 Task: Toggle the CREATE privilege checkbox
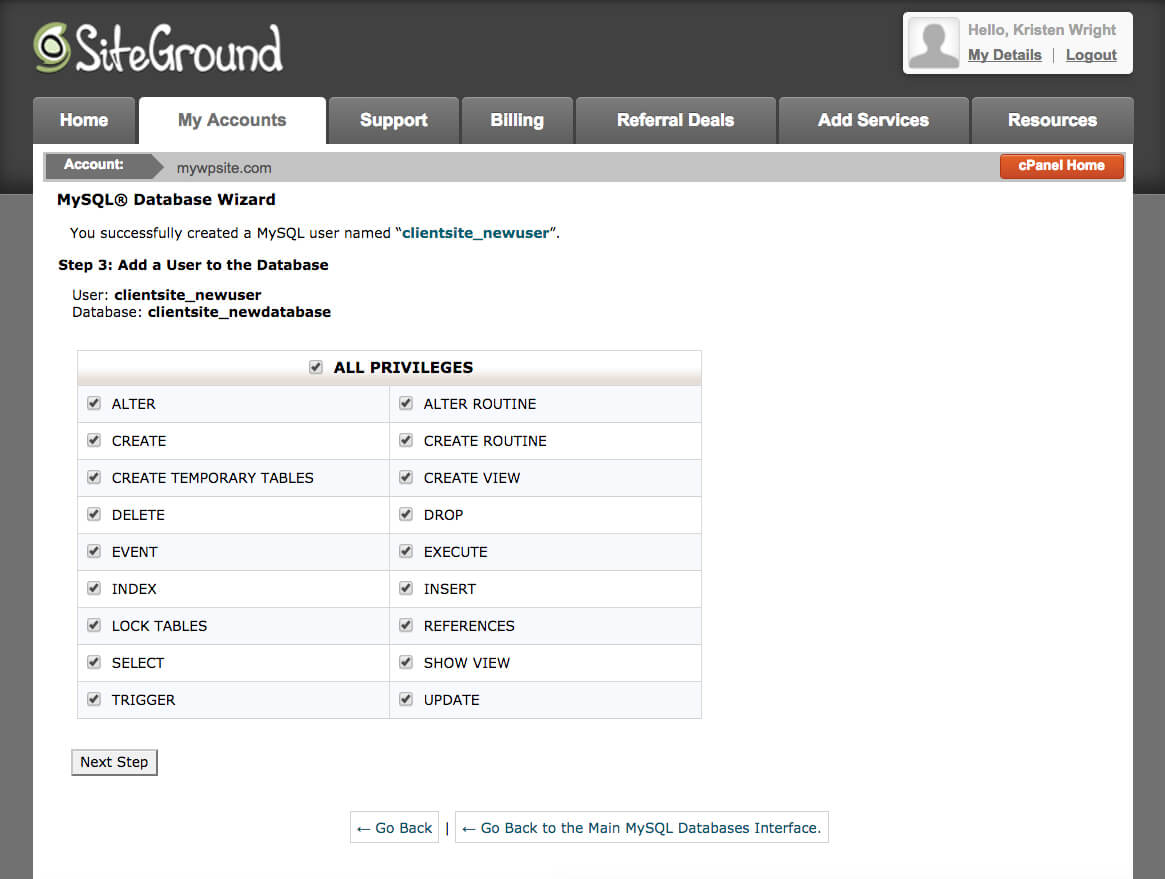94,441
